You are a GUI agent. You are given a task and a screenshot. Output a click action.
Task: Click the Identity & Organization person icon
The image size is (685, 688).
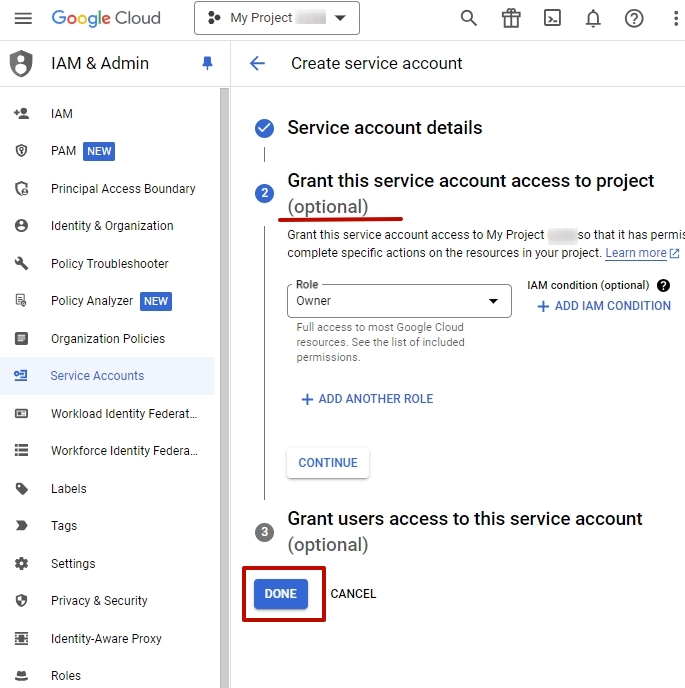tap(21, 226)
